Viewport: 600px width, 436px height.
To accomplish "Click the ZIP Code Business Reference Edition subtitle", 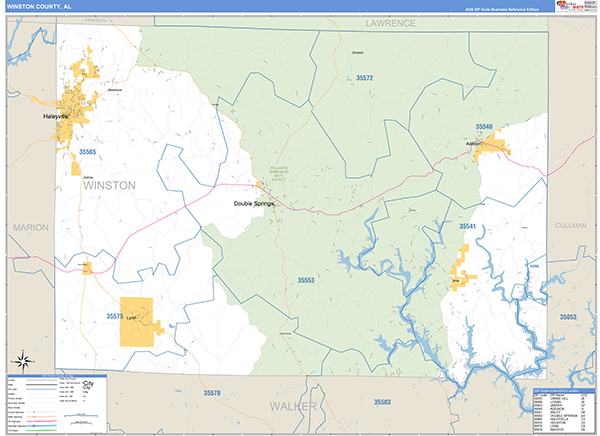I will (x=502, y=9).
